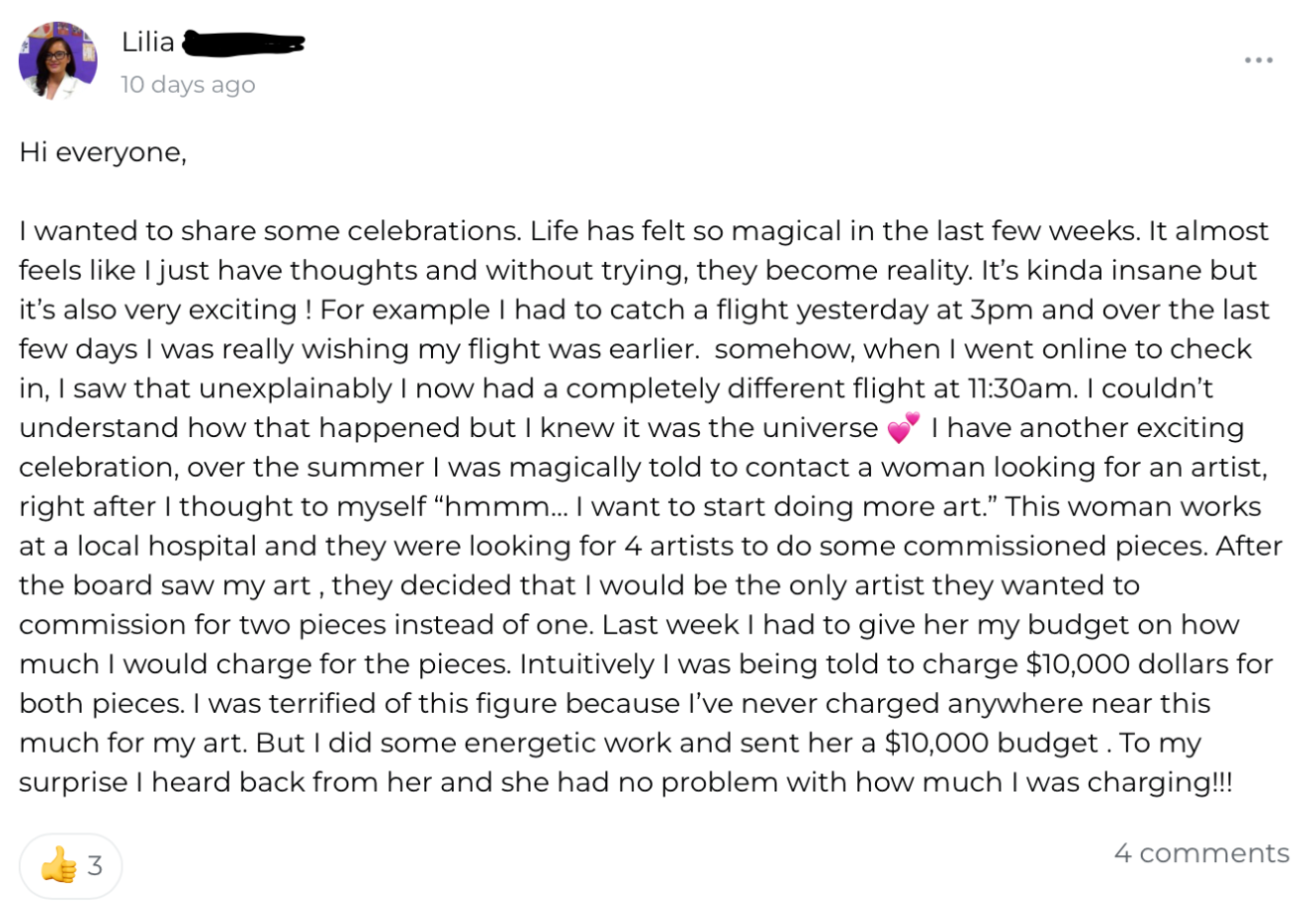This screenshot has height=908, width=1316.
Task: Click the quoted 'hmmm…' text
Action: 506,507
